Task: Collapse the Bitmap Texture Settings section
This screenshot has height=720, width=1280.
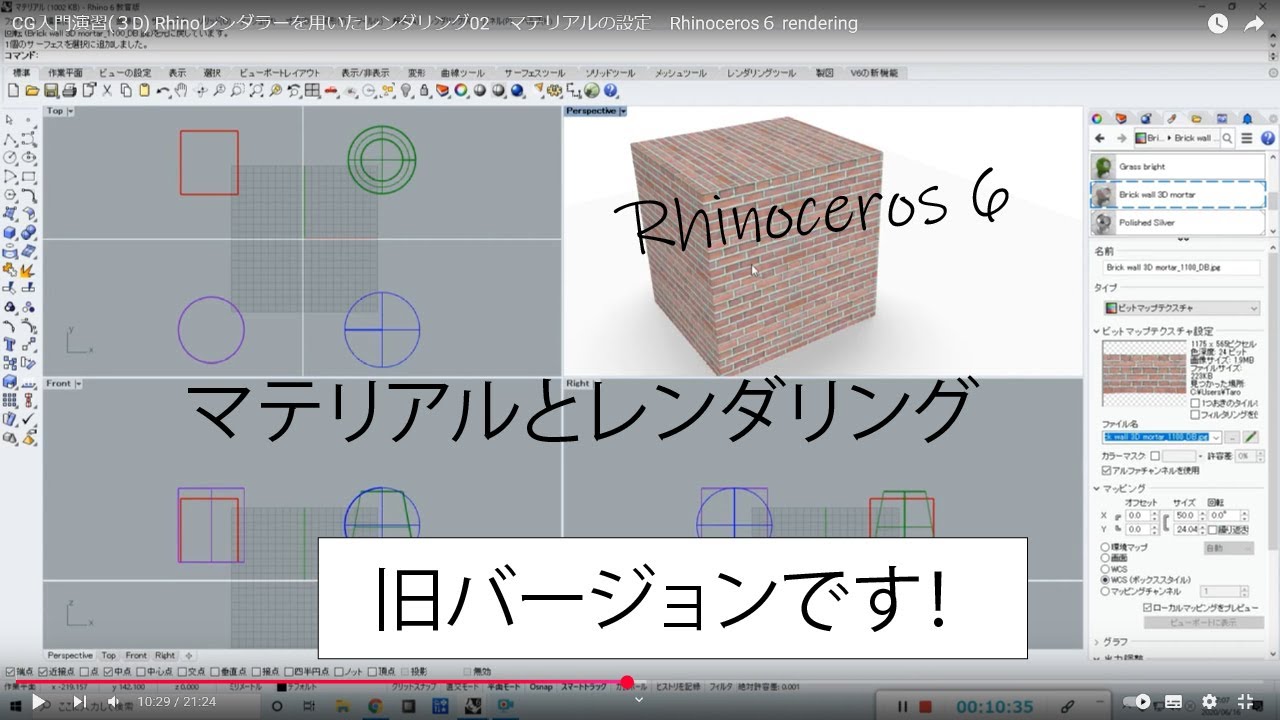Action: pyautogui.click(x=1096, y=331)
